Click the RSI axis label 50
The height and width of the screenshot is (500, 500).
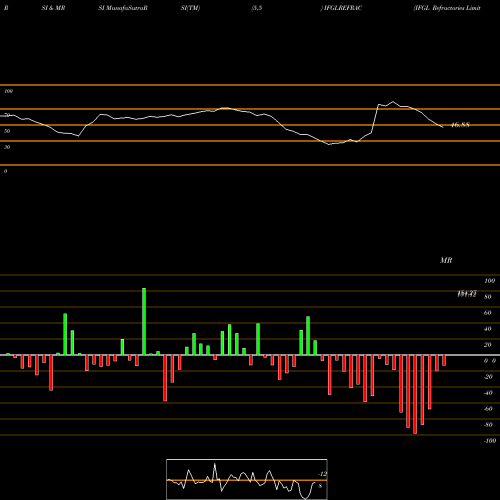coord(7,131)
